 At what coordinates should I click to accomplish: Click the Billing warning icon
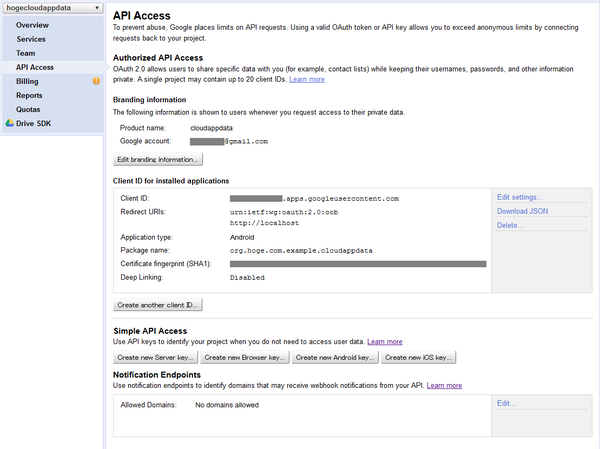click(x=96, y=81)
